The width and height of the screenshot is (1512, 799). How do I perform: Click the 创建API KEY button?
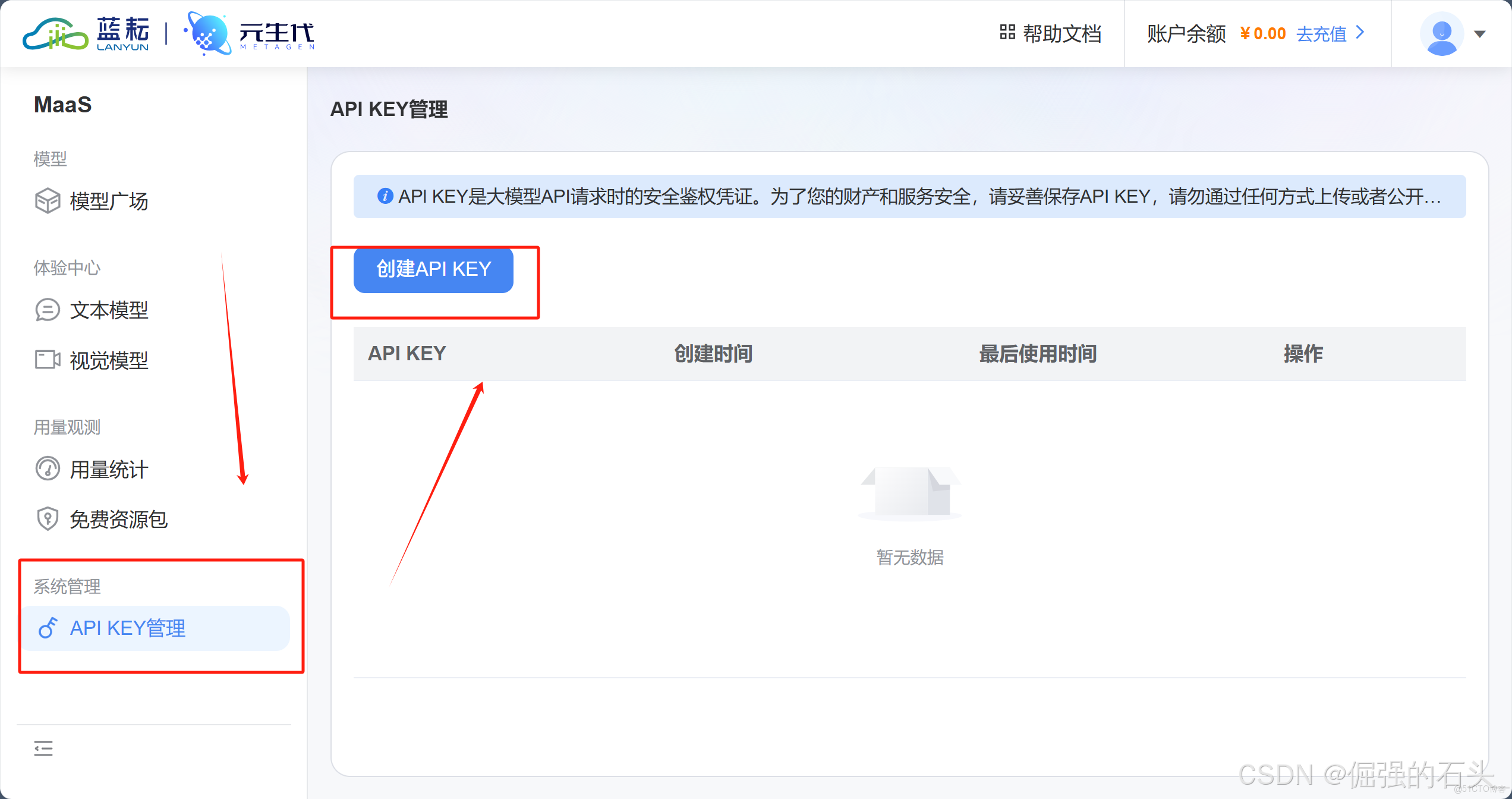[x=433, y=269]
